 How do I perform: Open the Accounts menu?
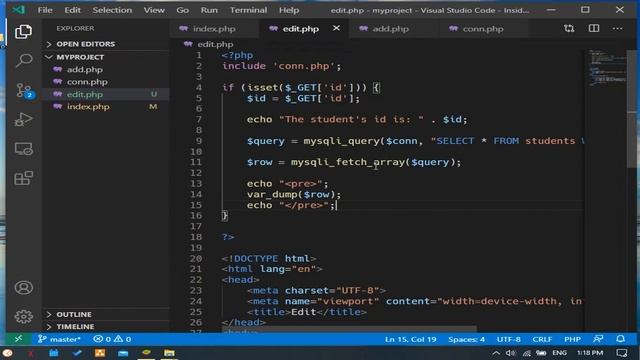(x=23, y=288)
